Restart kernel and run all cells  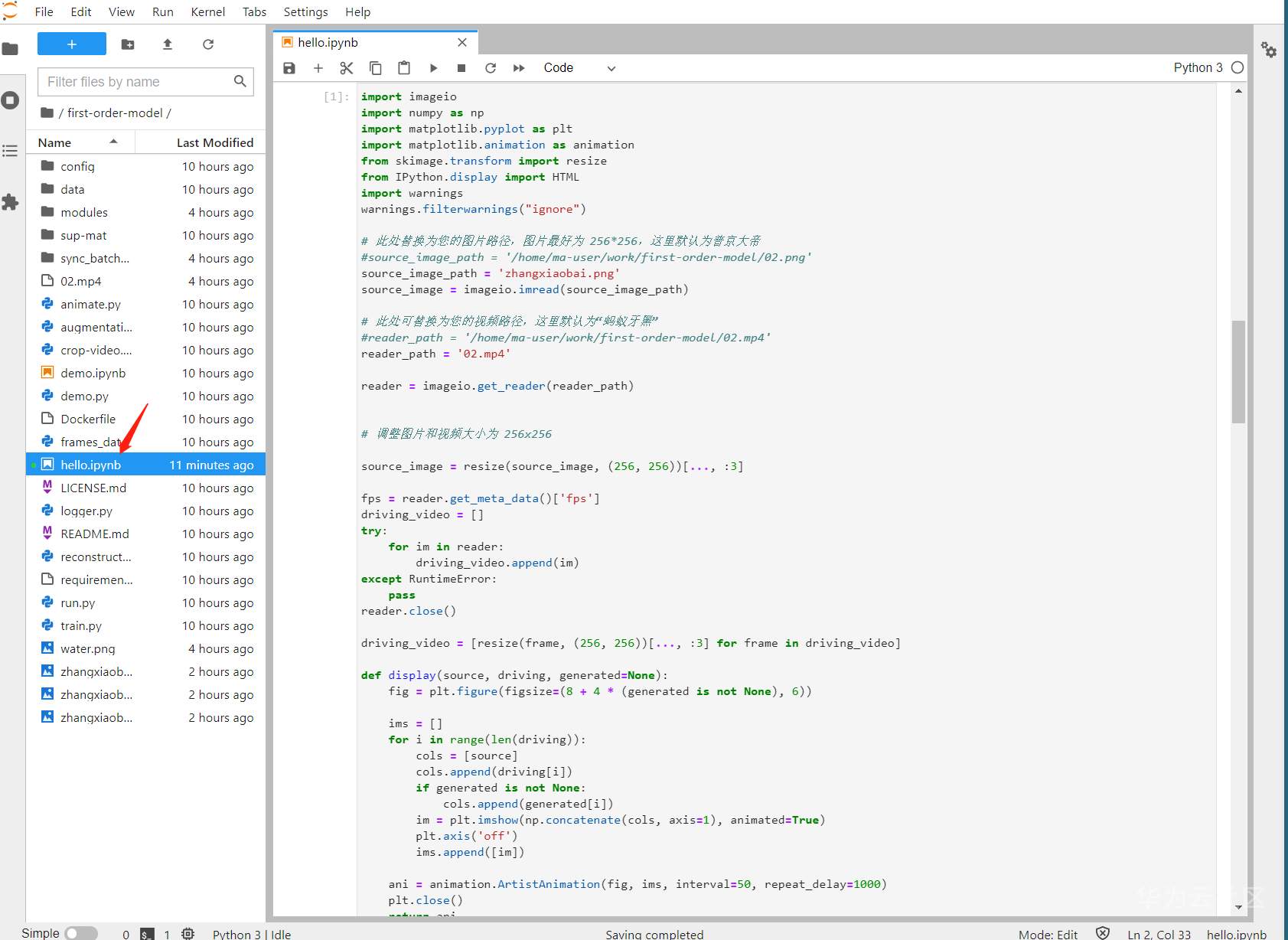[519, 68]
